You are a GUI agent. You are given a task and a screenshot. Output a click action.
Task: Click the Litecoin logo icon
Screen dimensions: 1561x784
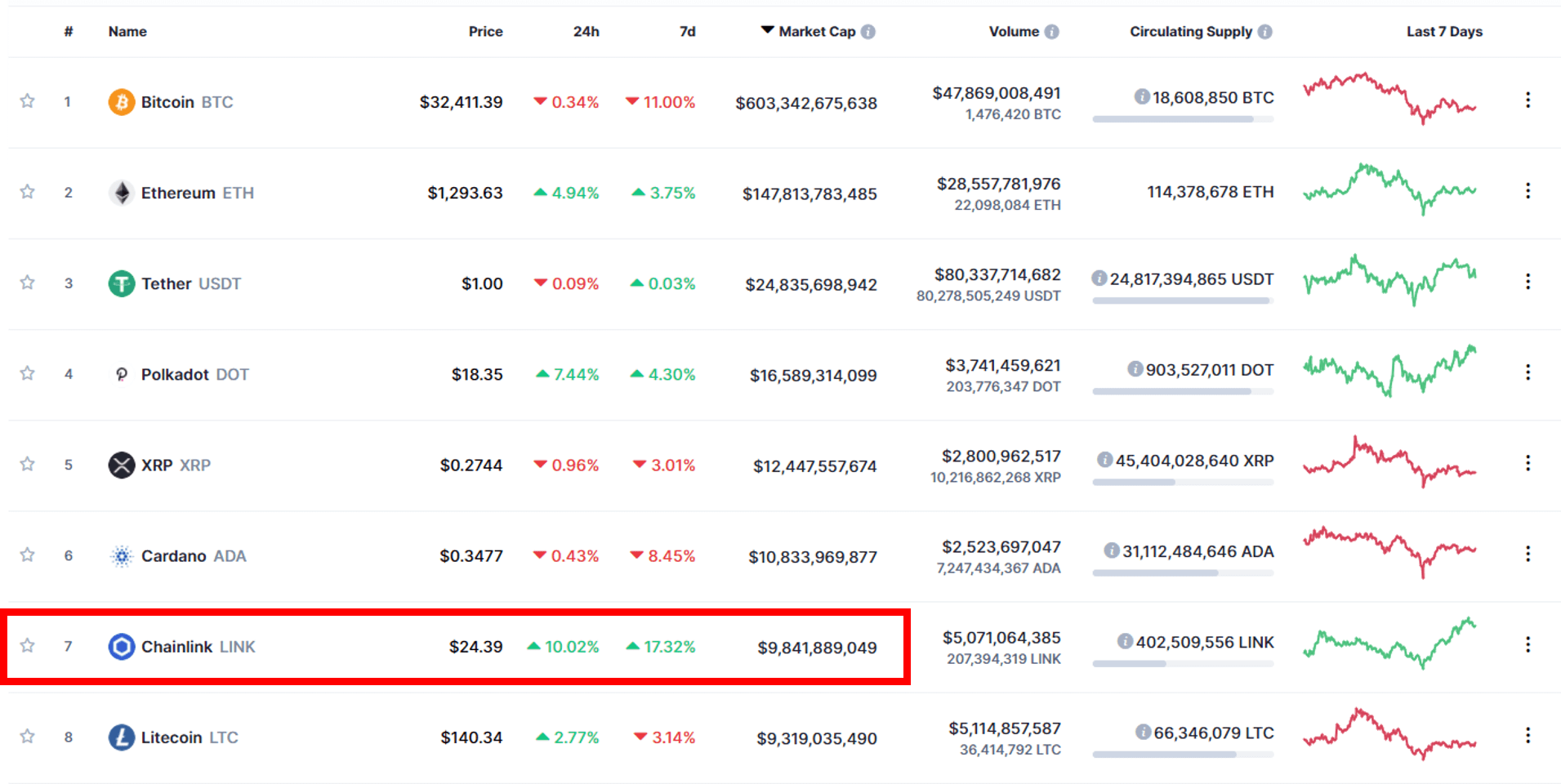[122, 737]
